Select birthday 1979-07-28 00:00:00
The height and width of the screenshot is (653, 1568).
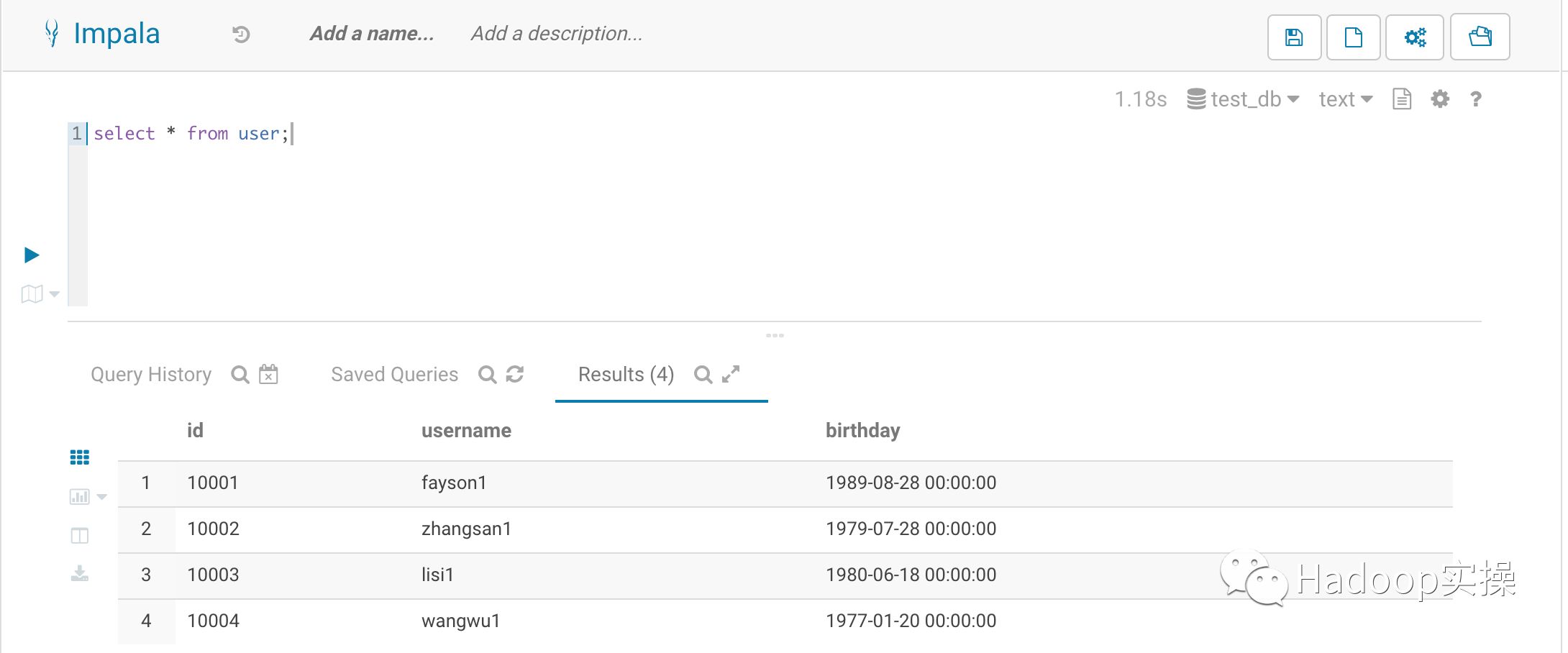(911, 529)
